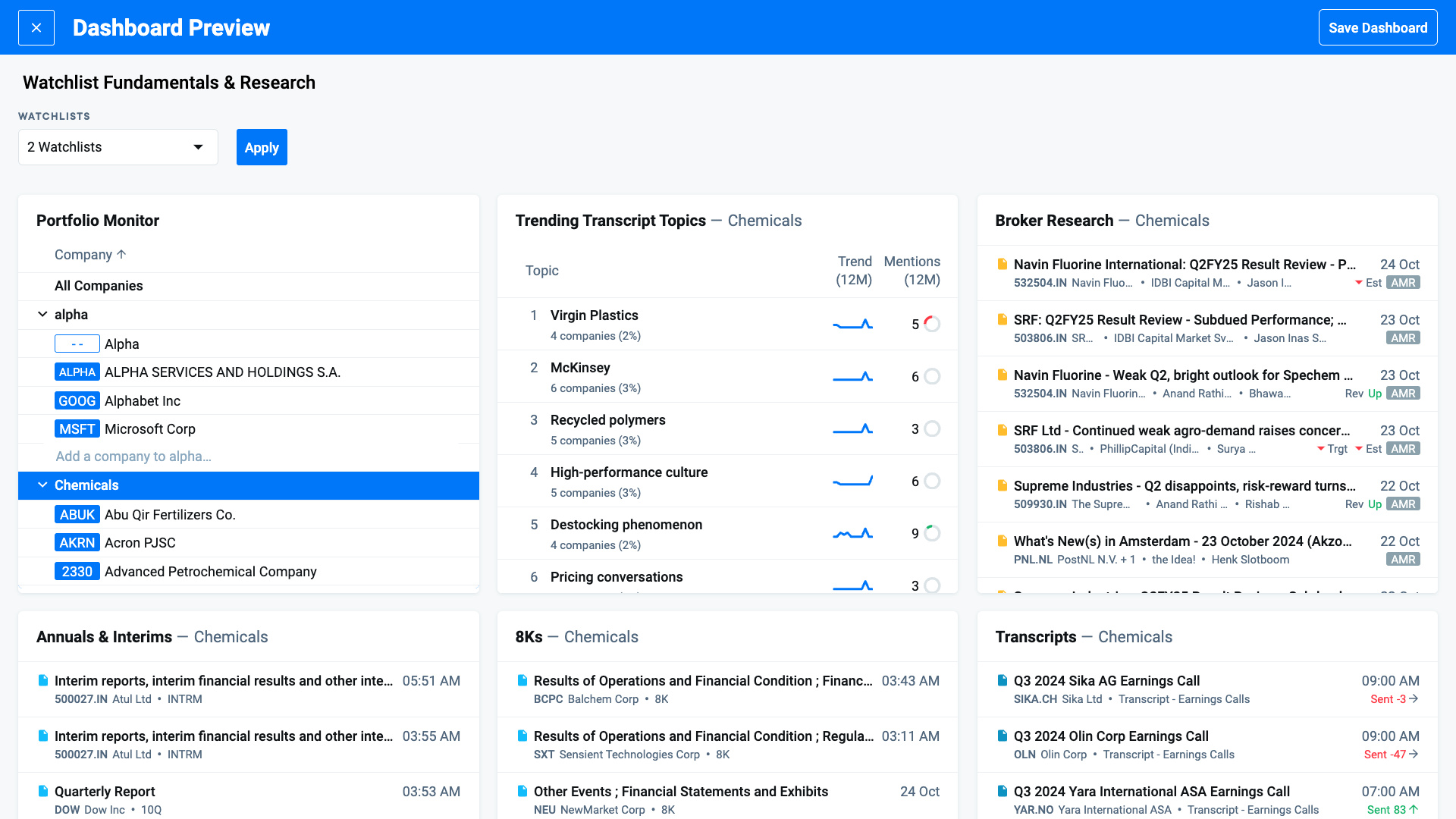1456x819 pixels.
Task: Collapse the Chemicals watchlist group
Action: point(42,485)
